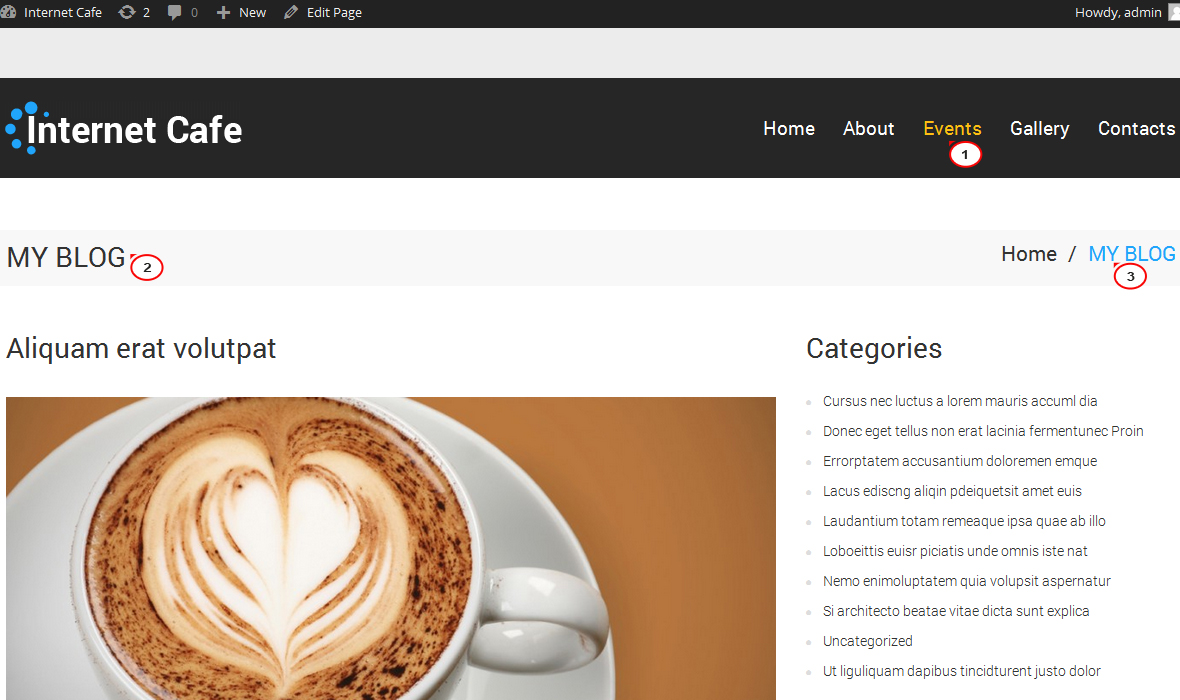Click the WordPress dashboard icon in admin bar

pos(8,12)
